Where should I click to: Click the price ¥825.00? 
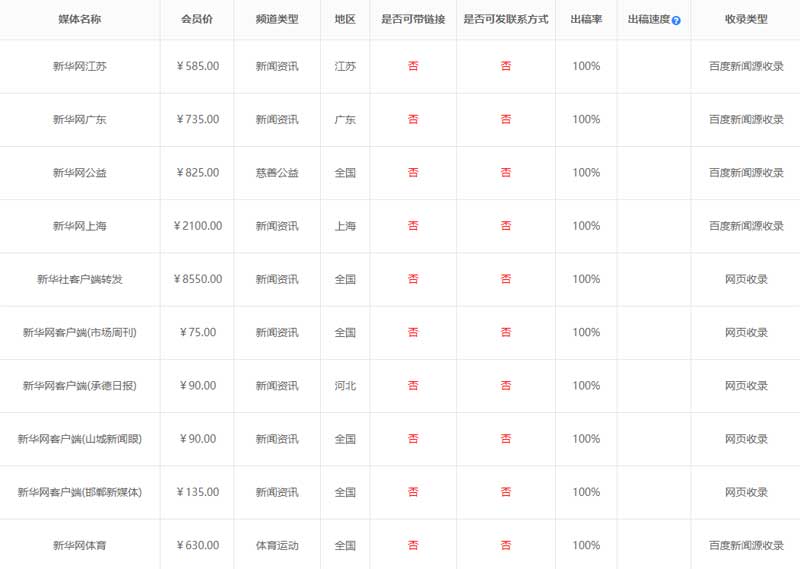tap(197, 173)
